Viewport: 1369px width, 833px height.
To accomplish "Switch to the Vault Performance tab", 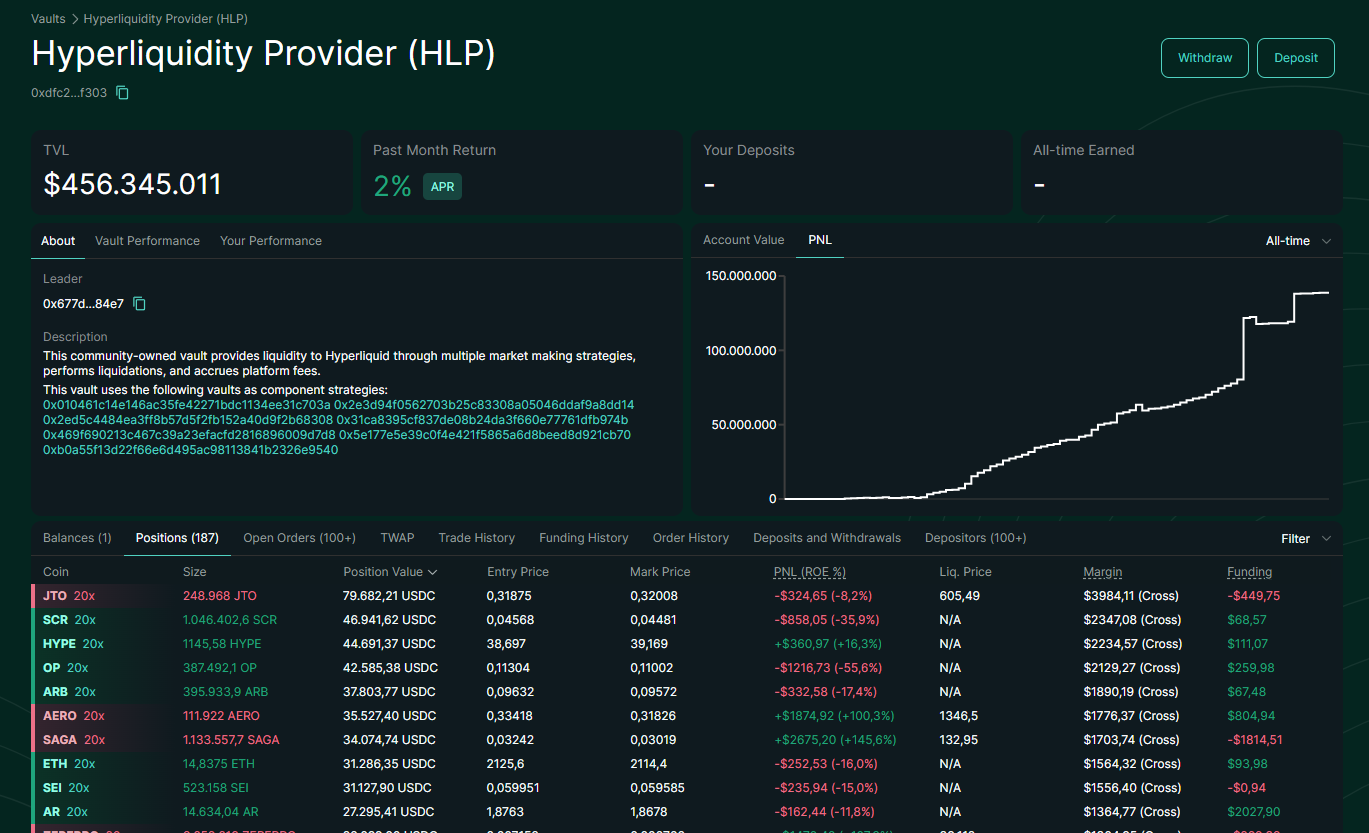I will (x=147, y=241).
